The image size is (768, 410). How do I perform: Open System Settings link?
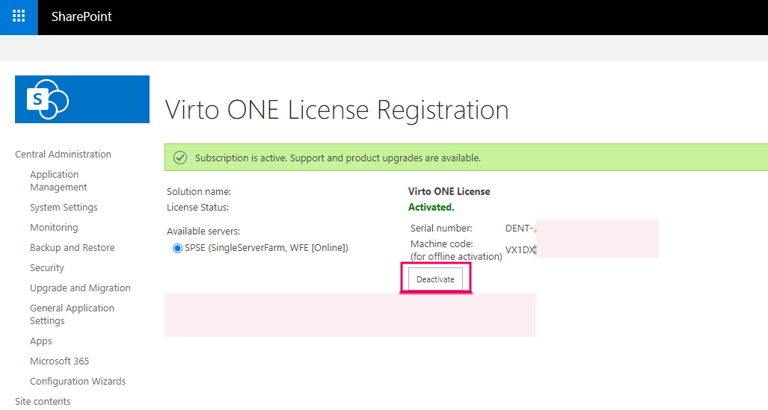point(64,207)
